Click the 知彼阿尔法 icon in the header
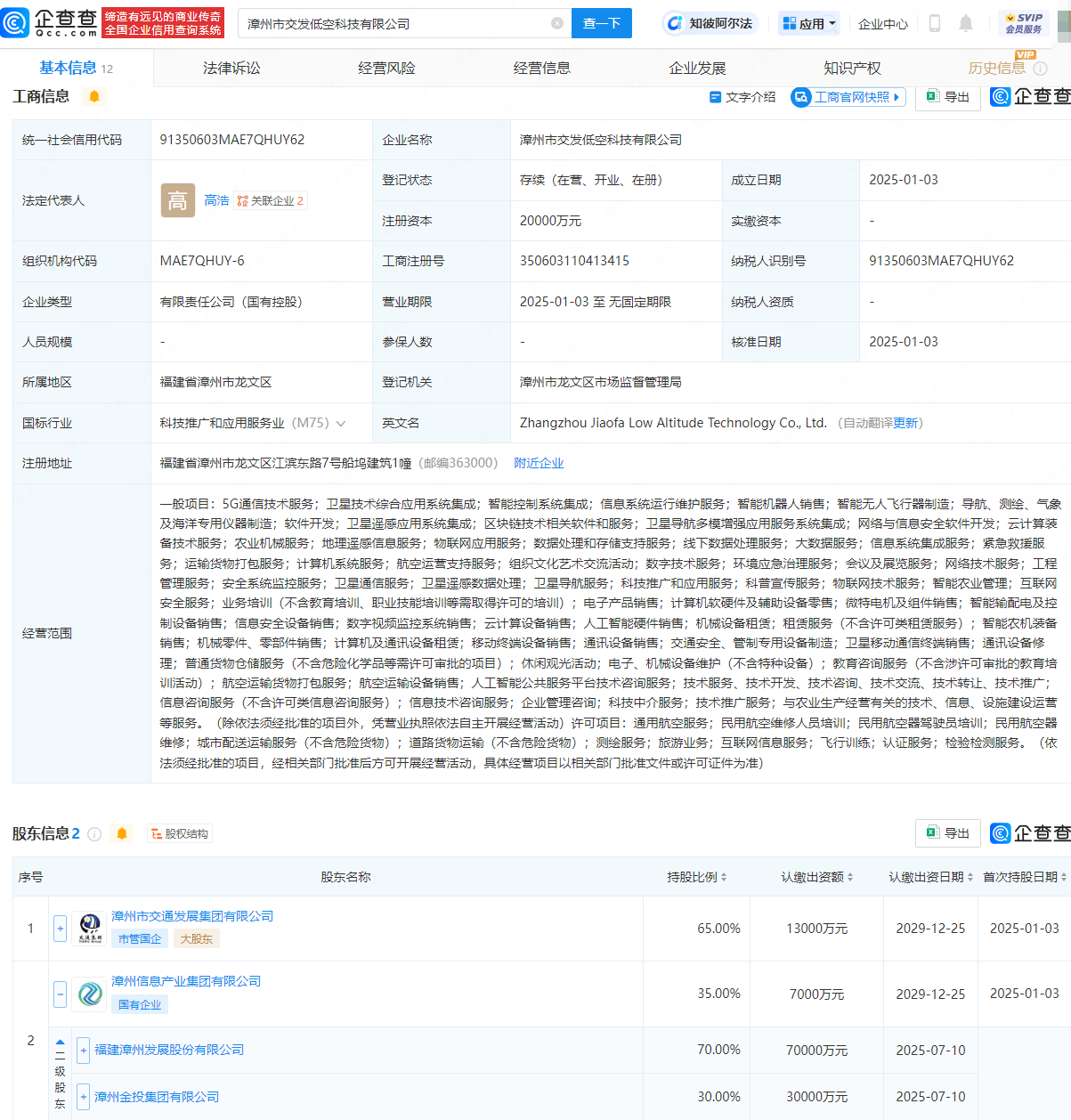1071x1120 pixels. click(x=675, y=23)
